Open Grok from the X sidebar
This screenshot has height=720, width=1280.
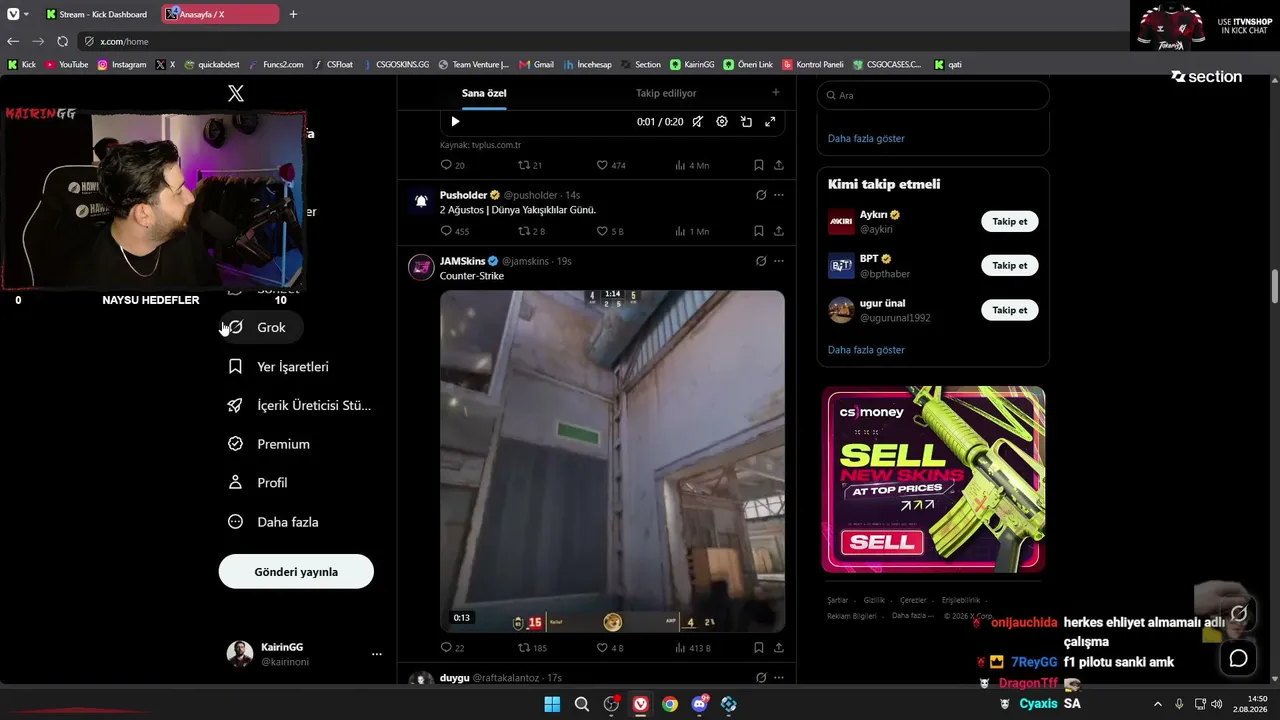pyautogui.click(x=261, y=327)
